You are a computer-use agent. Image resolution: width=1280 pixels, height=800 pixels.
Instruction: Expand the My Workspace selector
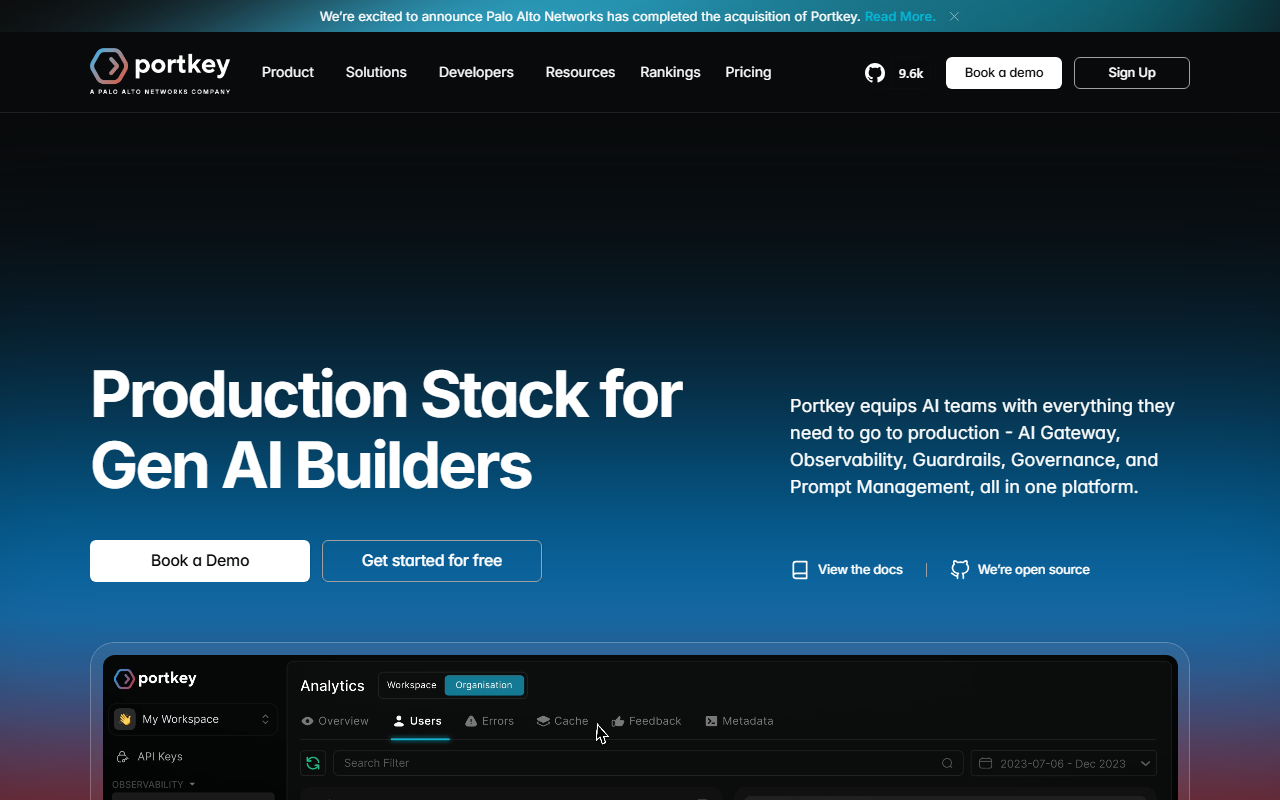[x=194, y=719]
